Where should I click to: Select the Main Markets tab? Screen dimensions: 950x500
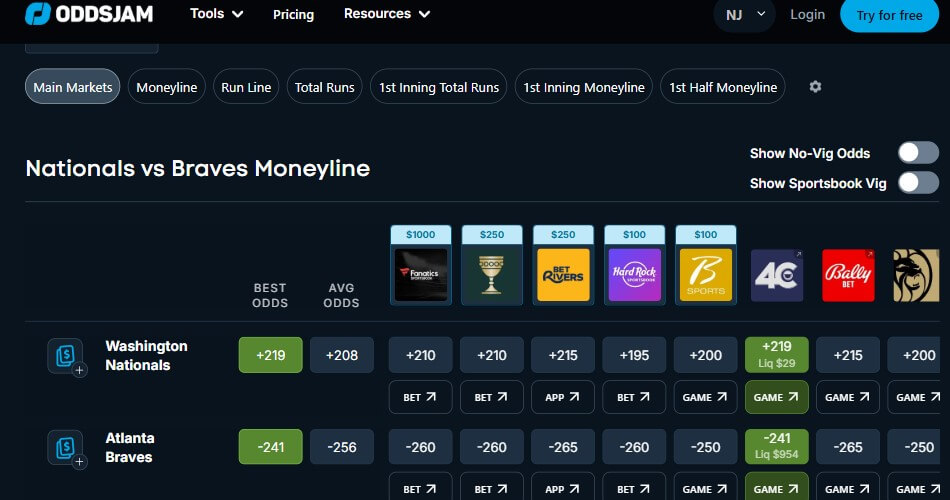(73, 87)
